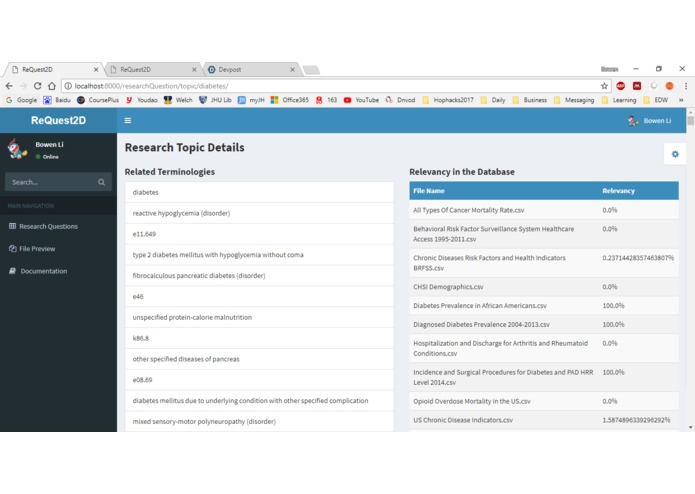Click the search magnifier icon in sidebar
This screenshot has height=494, width=695.
[102, 182]
